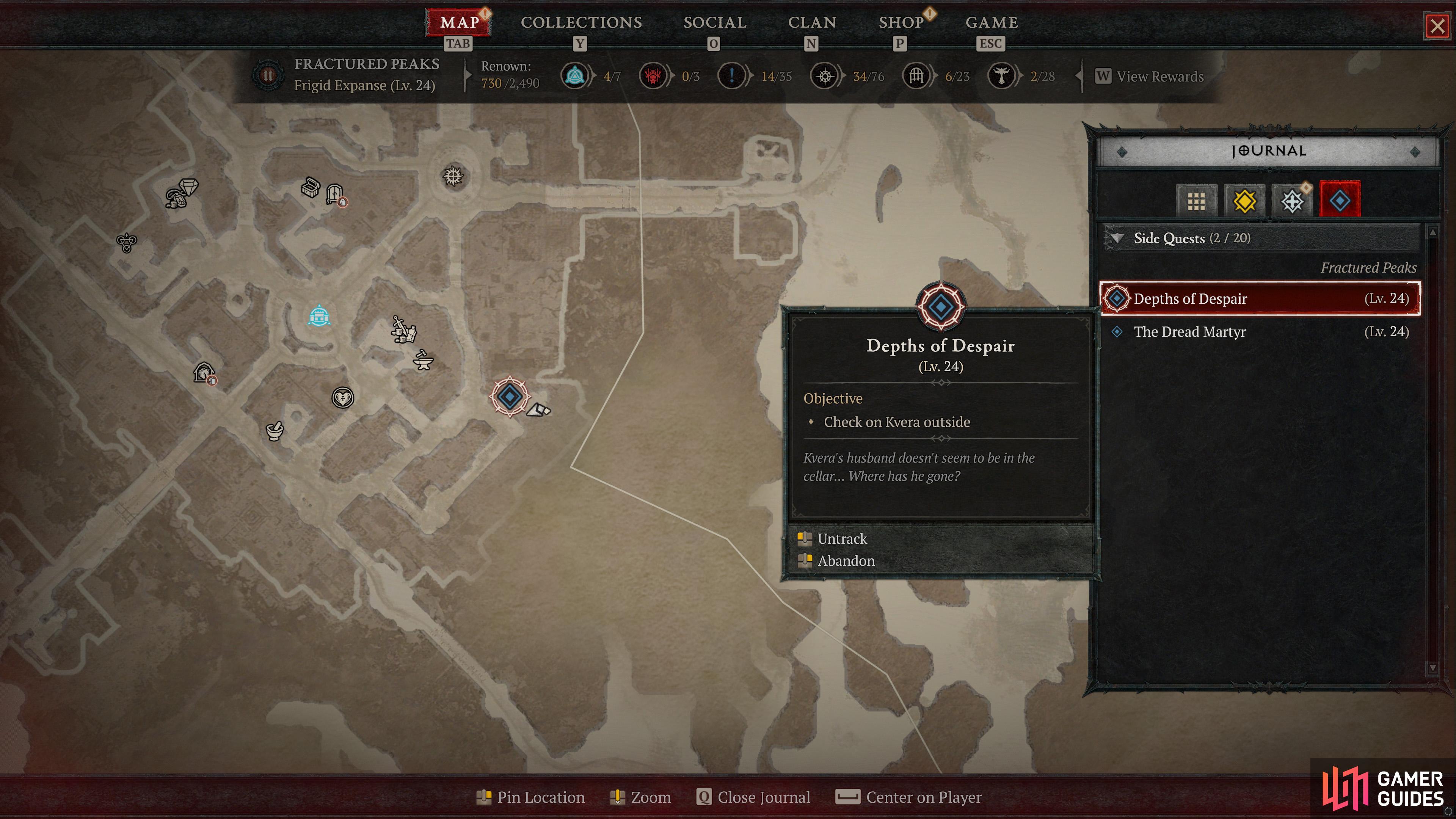Click the jeweler gem icon on the map
Screen dimensions: 1456x819
188,187
